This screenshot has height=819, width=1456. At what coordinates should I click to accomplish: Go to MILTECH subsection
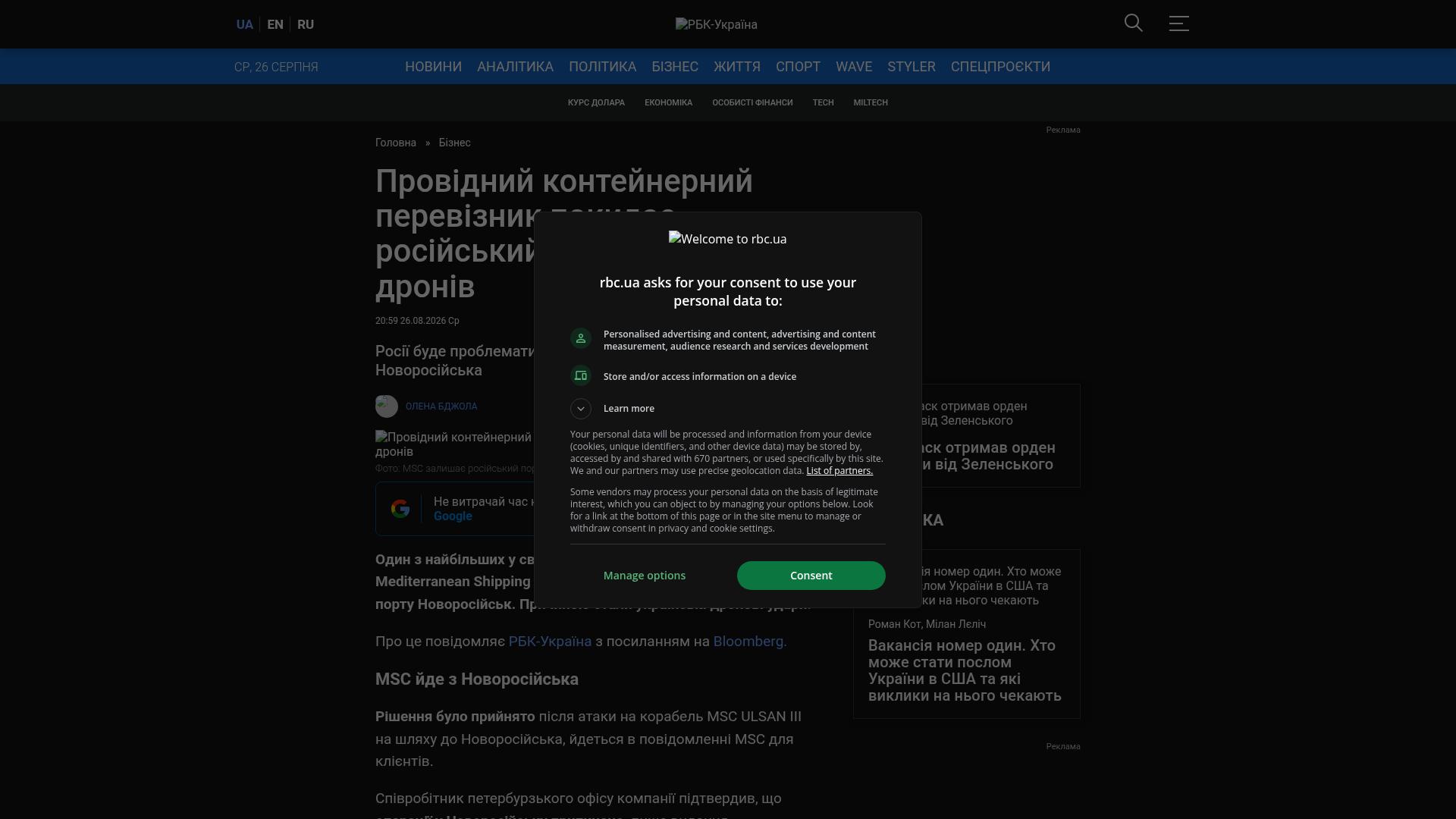click(x=871, y=102)
